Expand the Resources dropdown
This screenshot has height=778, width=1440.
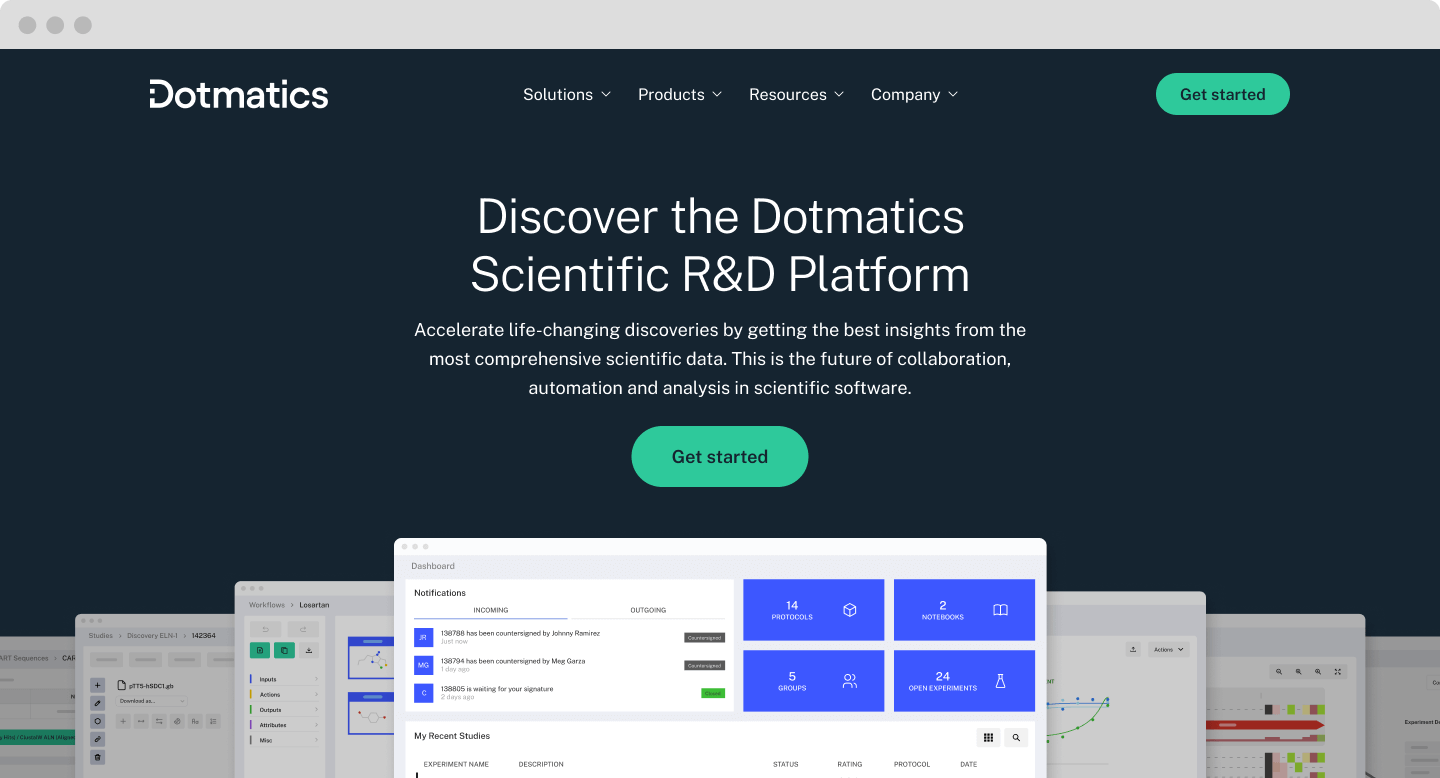797,94
